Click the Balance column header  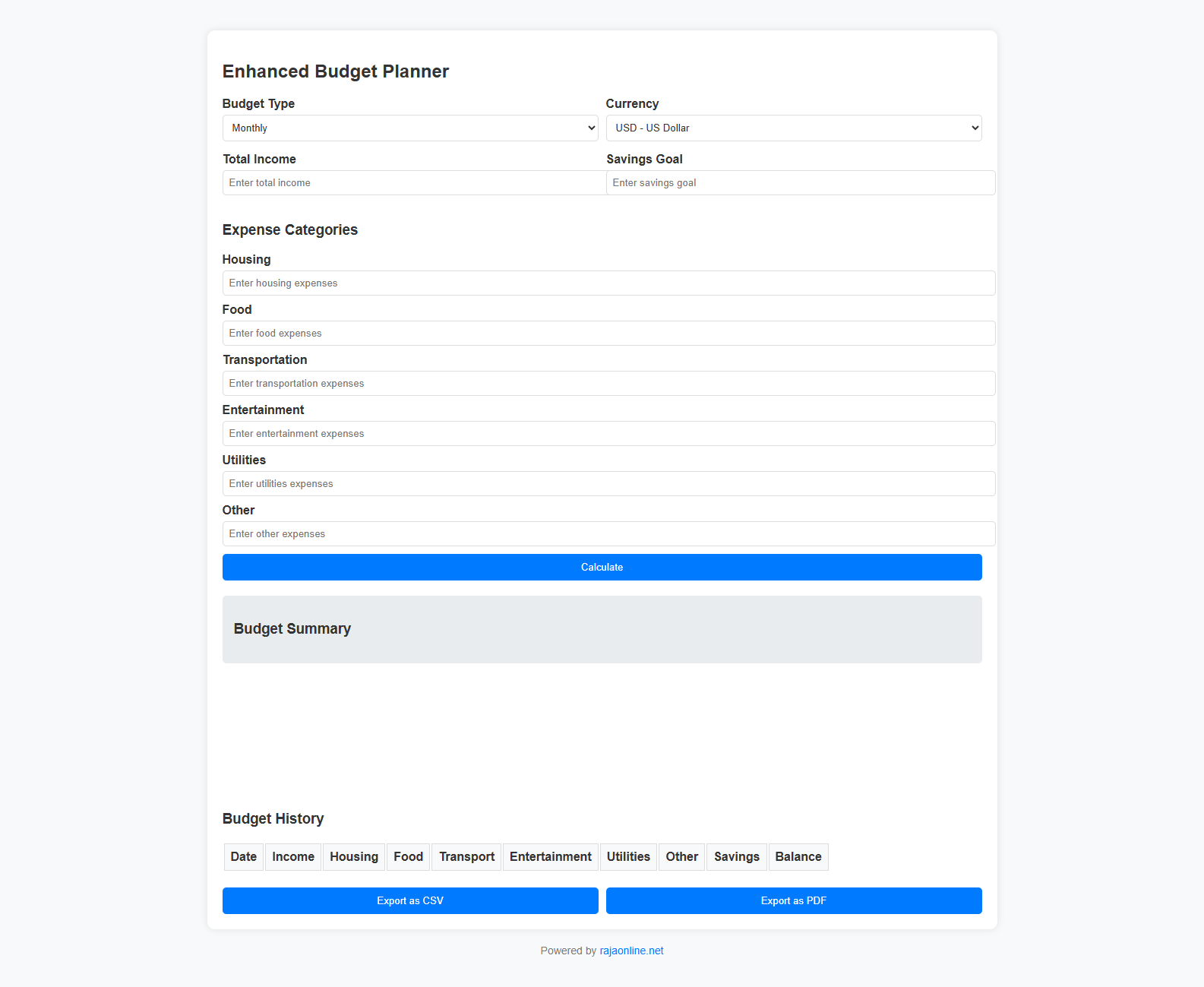(x=798, y=856)
